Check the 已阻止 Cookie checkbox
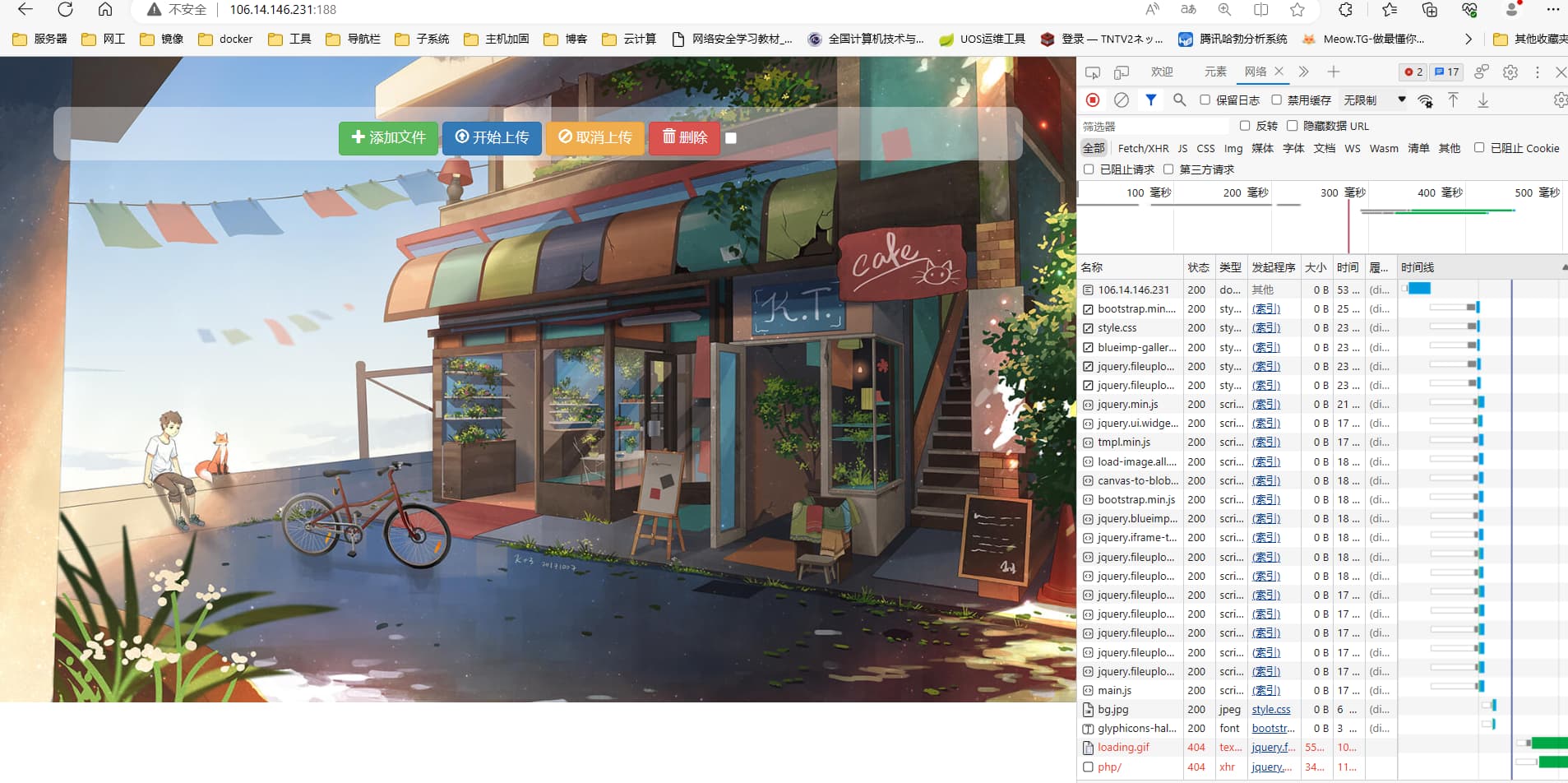The image size is (1568, 783). (1479, 148)
